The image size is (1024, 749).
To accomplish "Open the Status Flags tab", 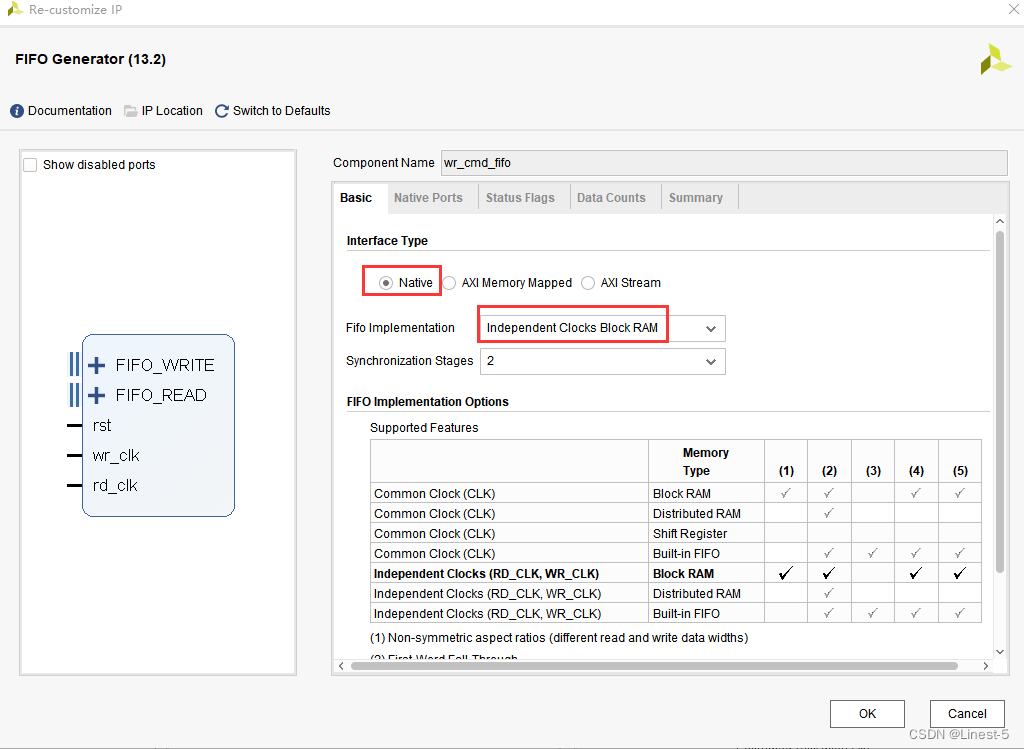I will 520,198.
